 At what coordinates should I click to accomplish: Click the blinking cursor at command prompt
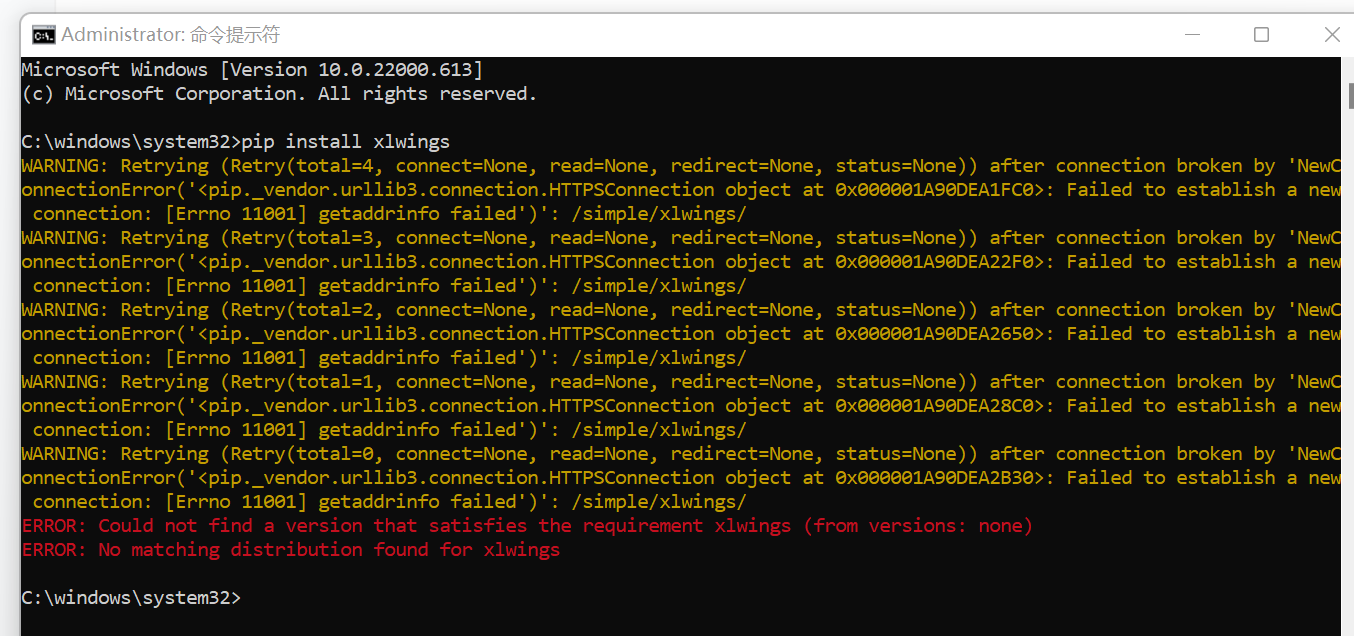252,597
